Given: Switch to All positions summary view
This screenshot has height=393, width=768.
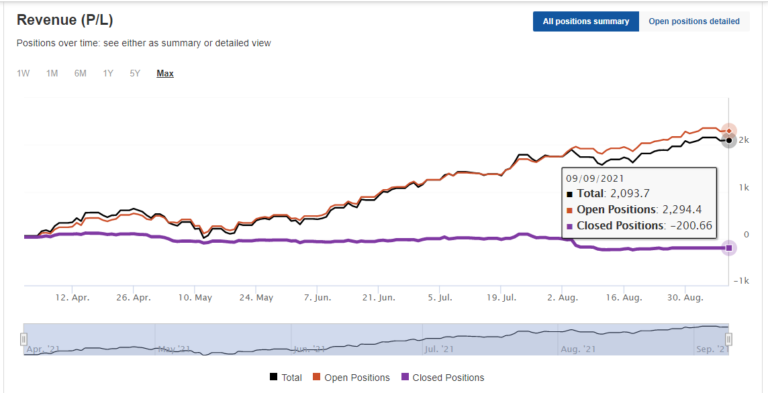Looking at the screenshot, I should coord(586,22).
